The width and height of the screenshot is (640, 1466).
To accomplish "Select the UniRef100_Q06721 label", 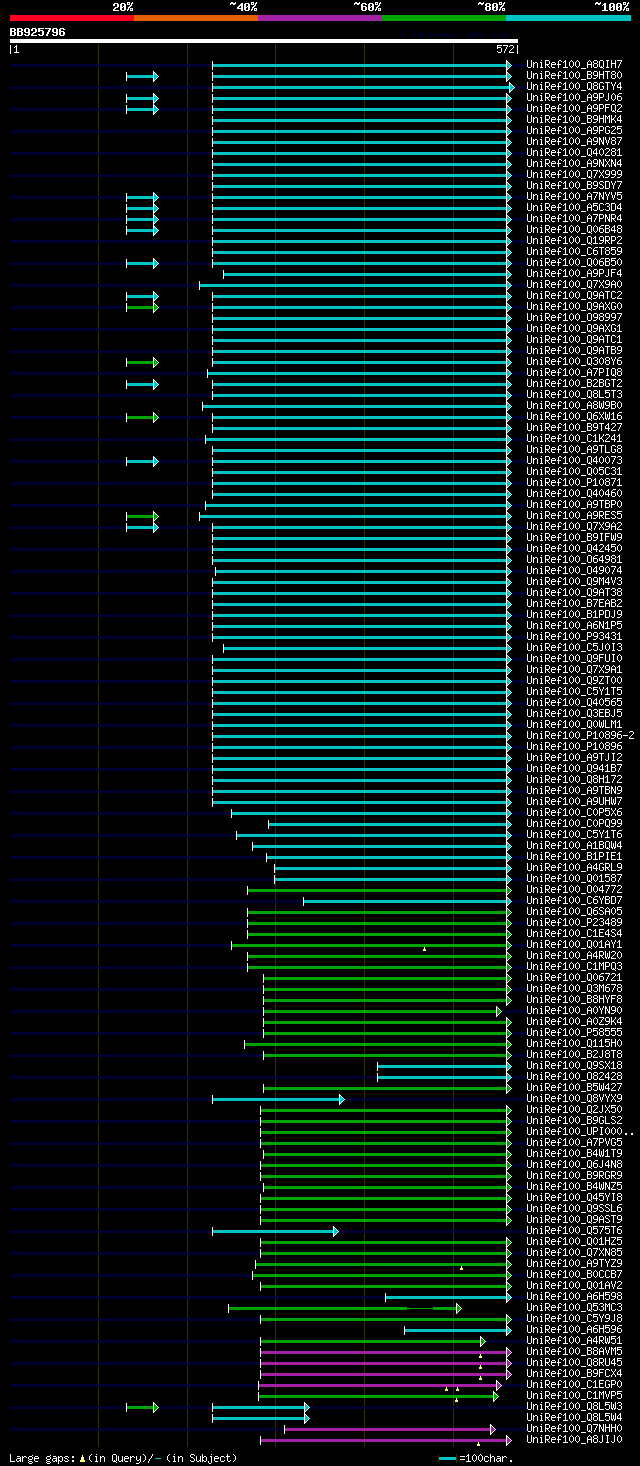I will point(574,978).
